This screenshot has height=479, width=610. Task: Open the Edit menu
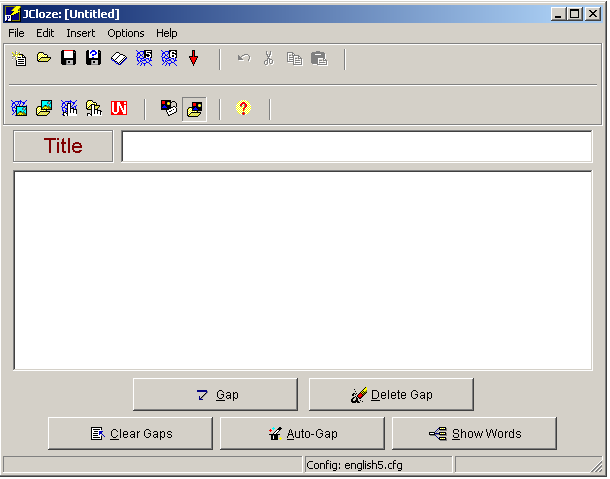pos(45,33)
